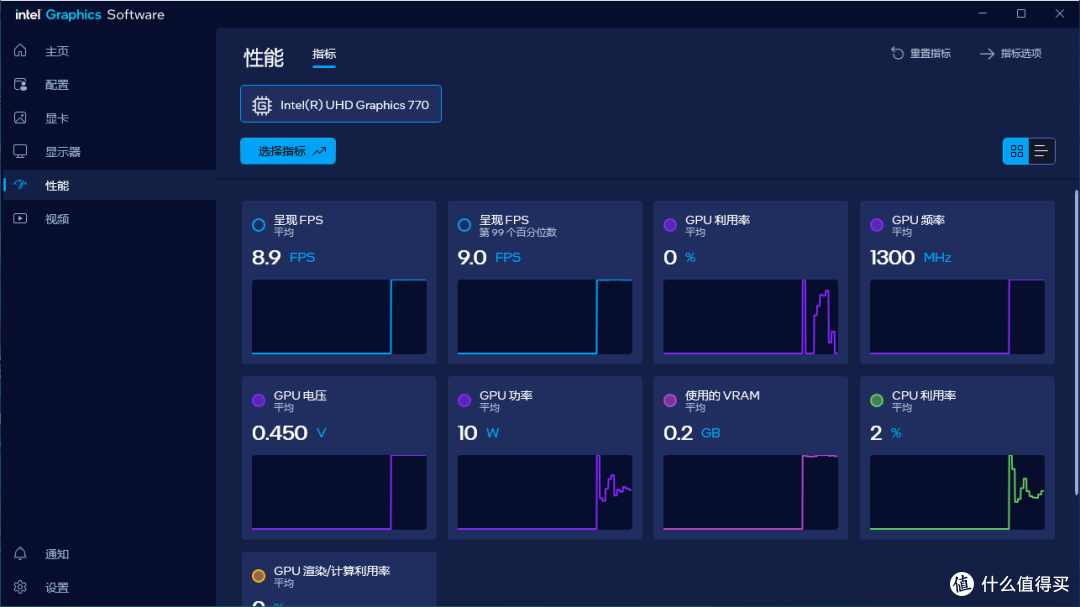Click the 呈现 FPS 平均 graph
Screen dimensions: 1080x607
click(339, 317)
